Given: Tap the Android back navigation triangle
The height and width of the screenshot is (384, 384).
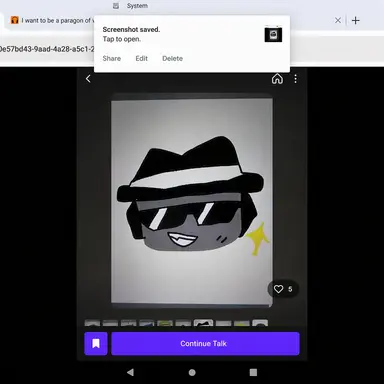Looking at the screenshot, I should click(x=130, y=372).
